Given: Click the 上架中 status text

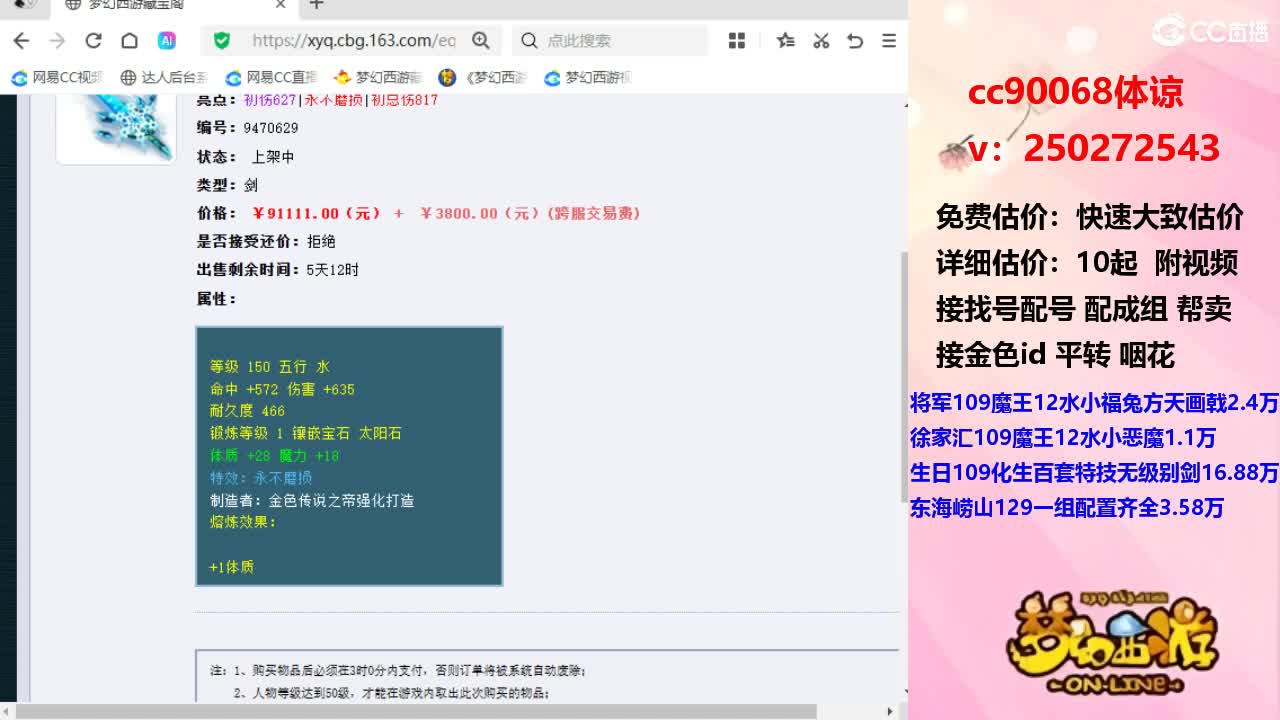Looking at the screenshot, I should pos(272,157).
